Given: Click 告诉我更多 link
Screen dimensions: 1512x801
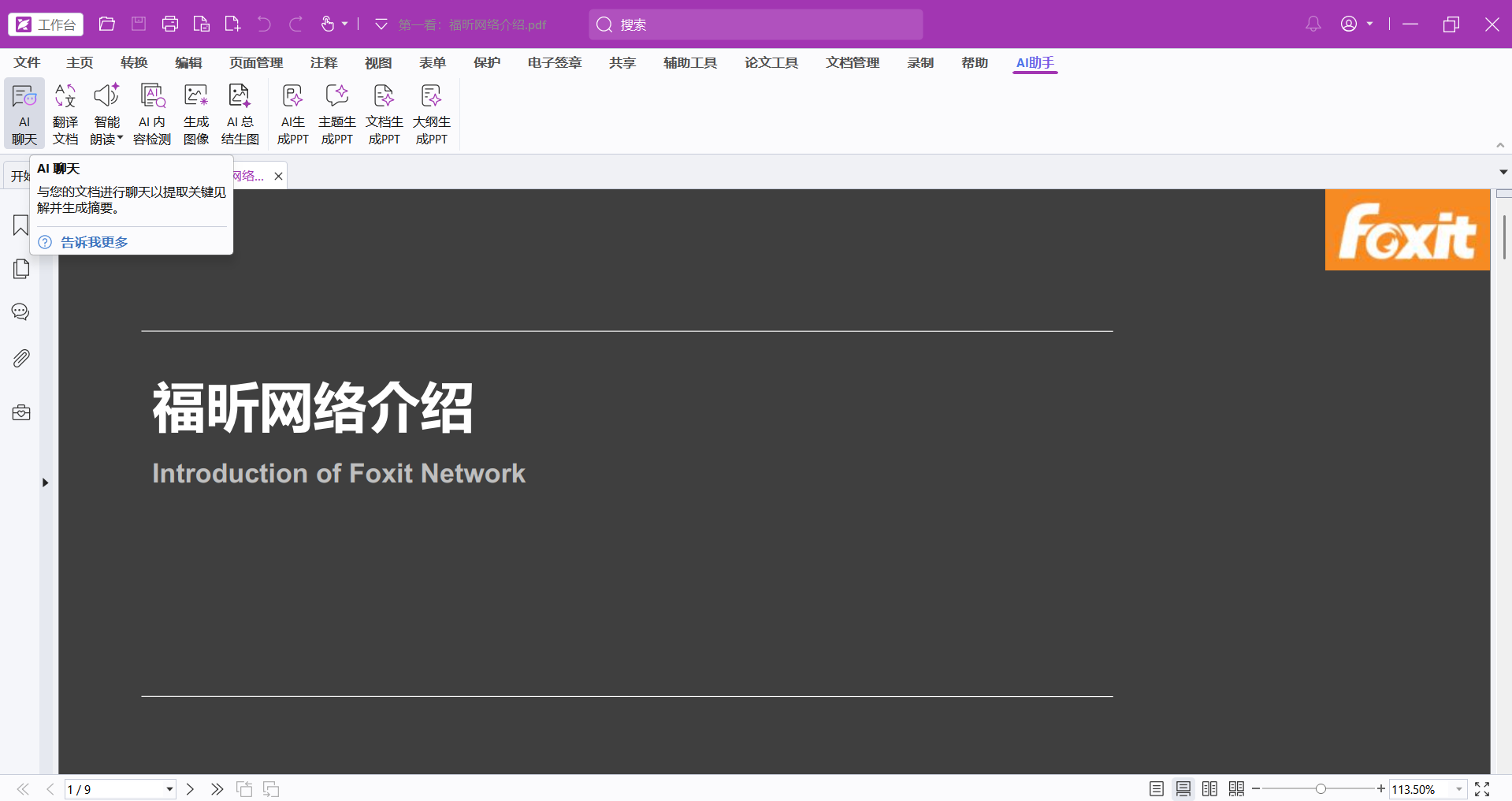Looking at the screenshot, I should pyautogui.click(x=95, y=242).
